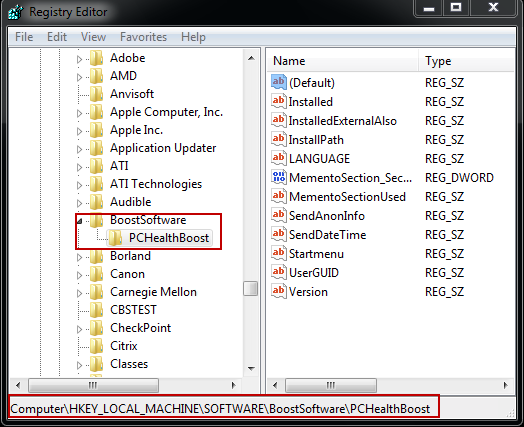Click the tree pane scroll down arrow
The height and width of the screenshot is (427, 524).
251,369
